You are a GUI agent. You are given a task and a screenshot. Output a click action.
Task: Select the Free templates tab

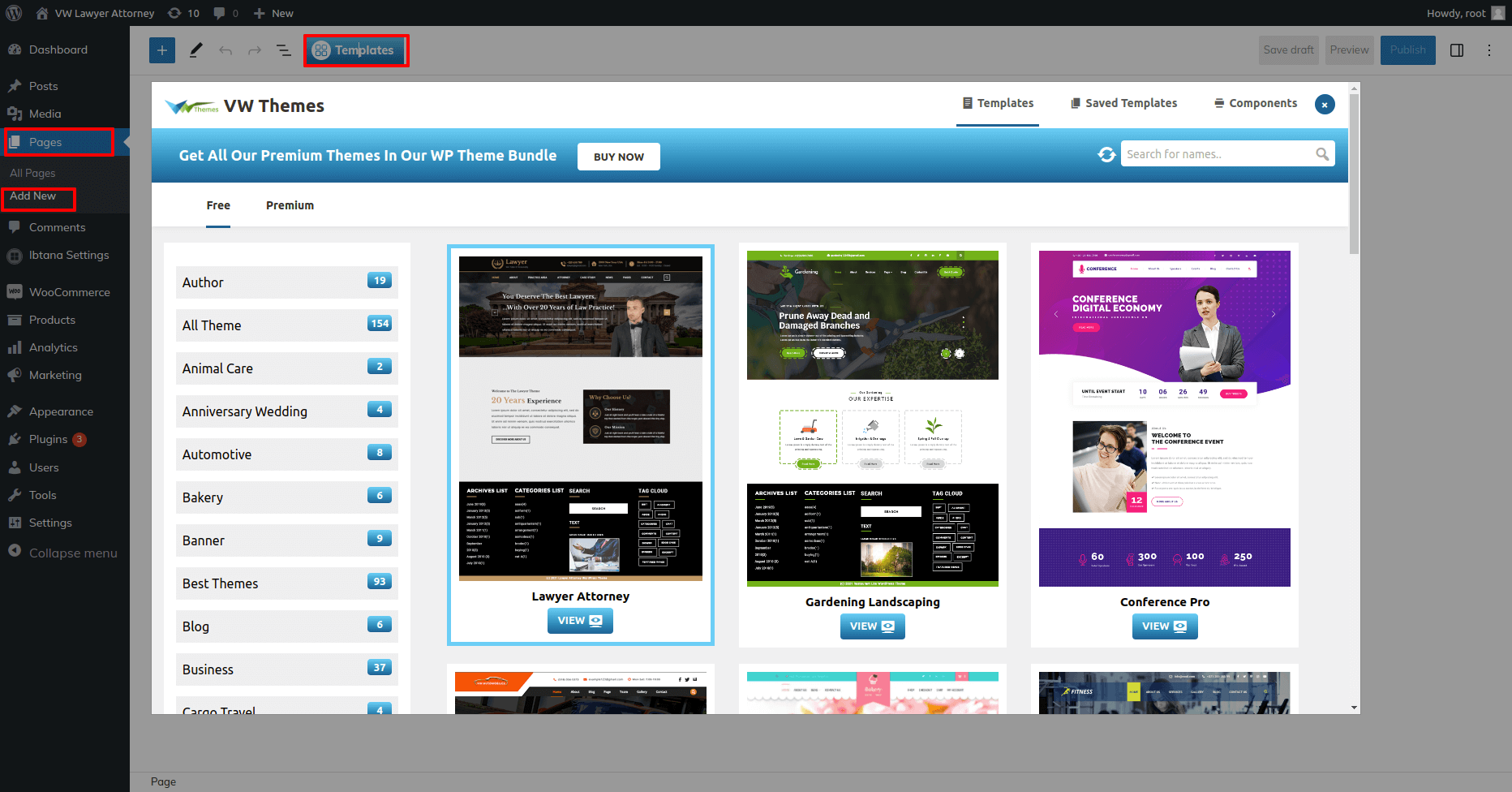[x=218, y=205]
